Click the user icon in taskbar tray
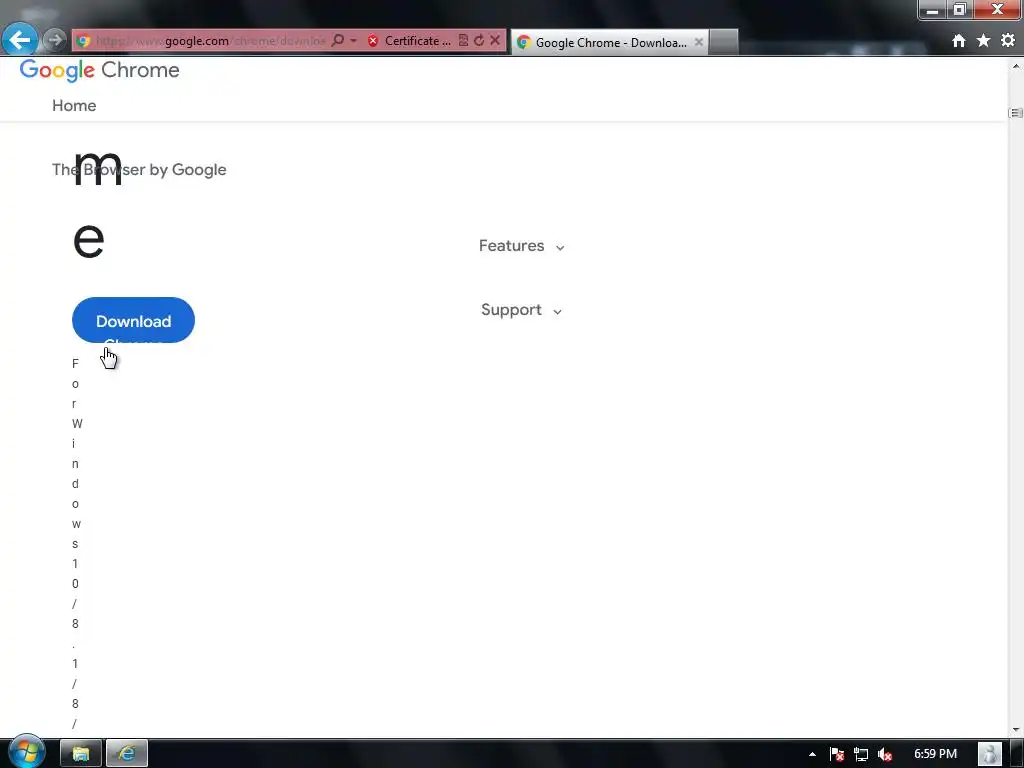This screenshot has height=768, width=1024. [x=990, y=754]
